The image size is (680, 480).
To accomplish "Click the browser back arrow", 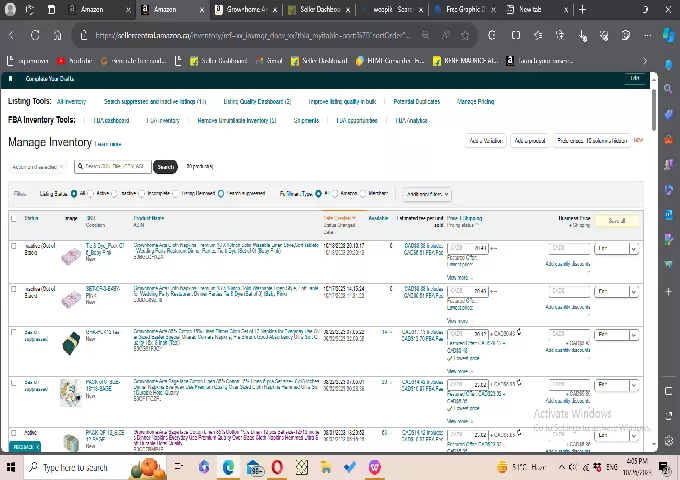I will [12, 35].
